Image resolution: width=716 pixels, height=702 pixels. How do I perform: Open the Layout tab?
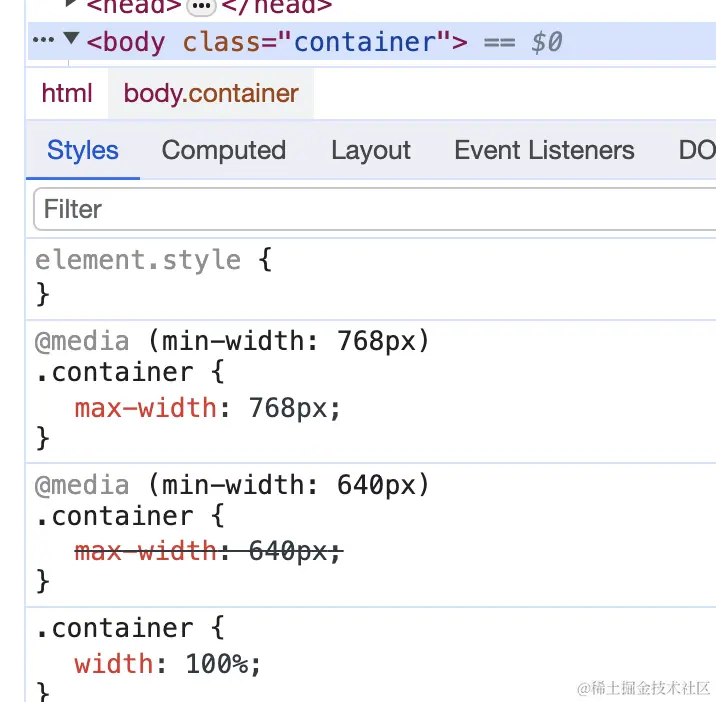[x=371, y=151]
